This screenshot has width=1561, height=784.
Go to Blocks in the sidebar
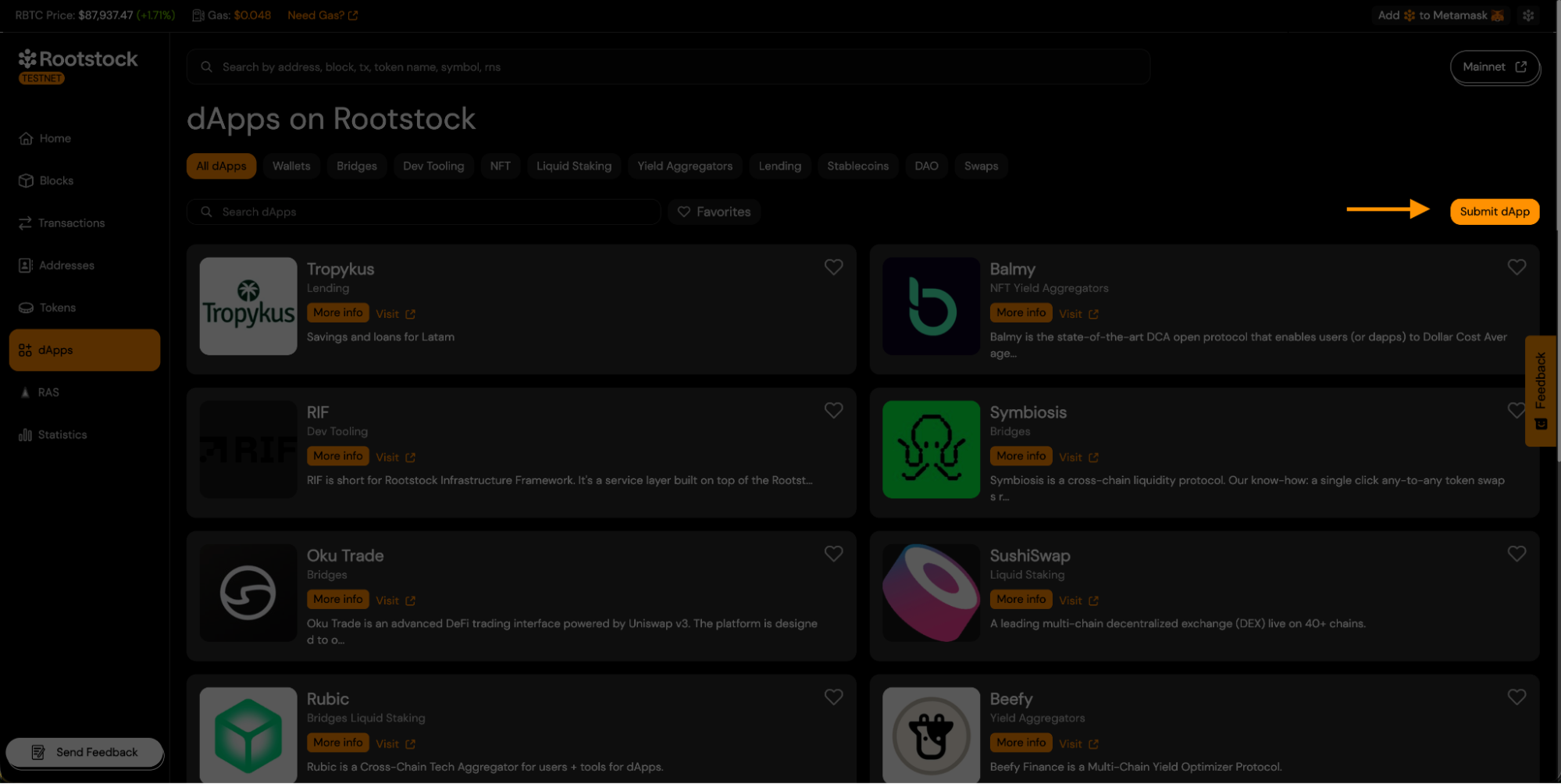pos(55,180)
